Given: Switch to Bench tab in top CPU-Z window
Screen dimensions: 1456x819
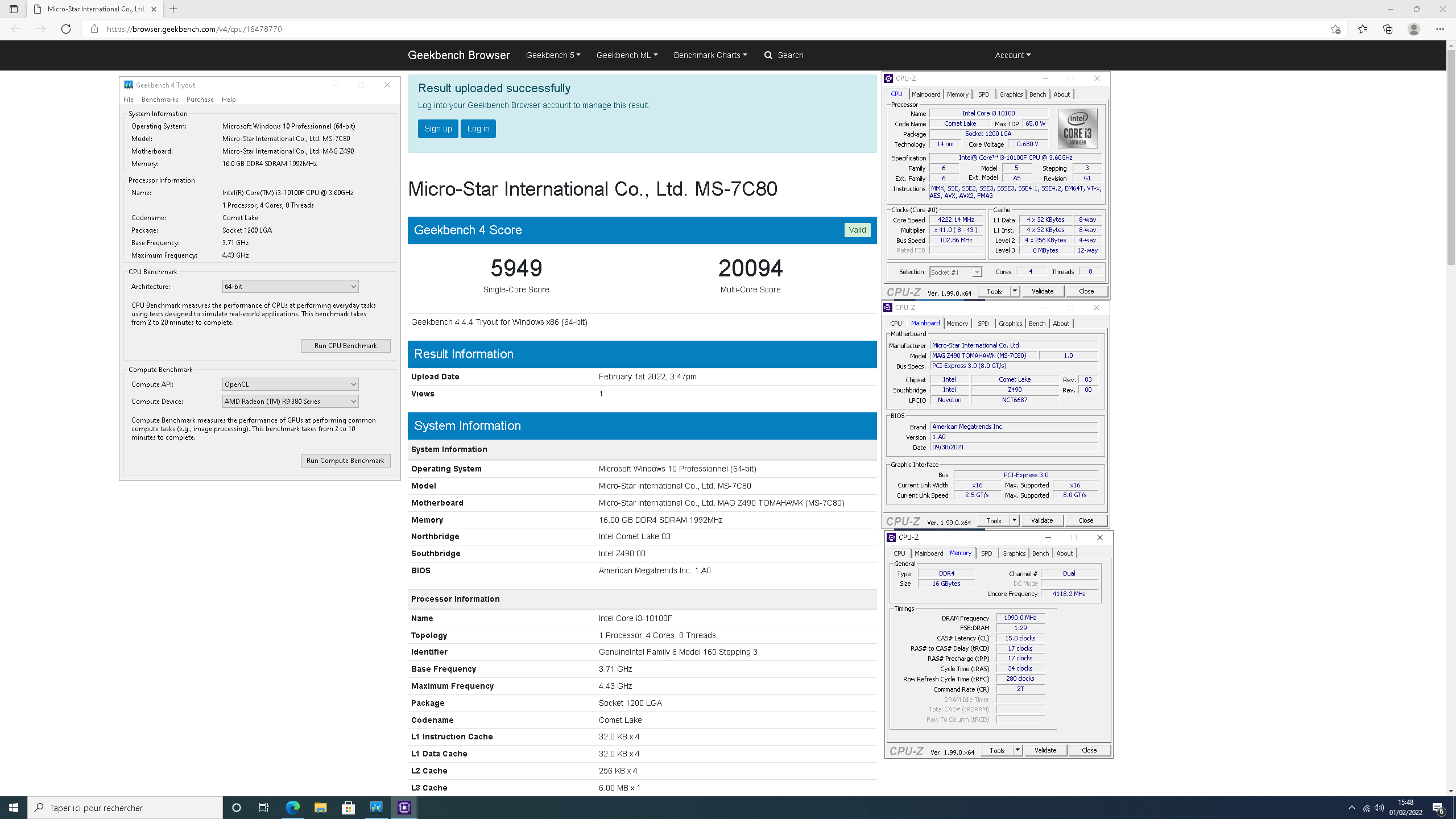Looking at the screenshot, I should click(1037, 94).
